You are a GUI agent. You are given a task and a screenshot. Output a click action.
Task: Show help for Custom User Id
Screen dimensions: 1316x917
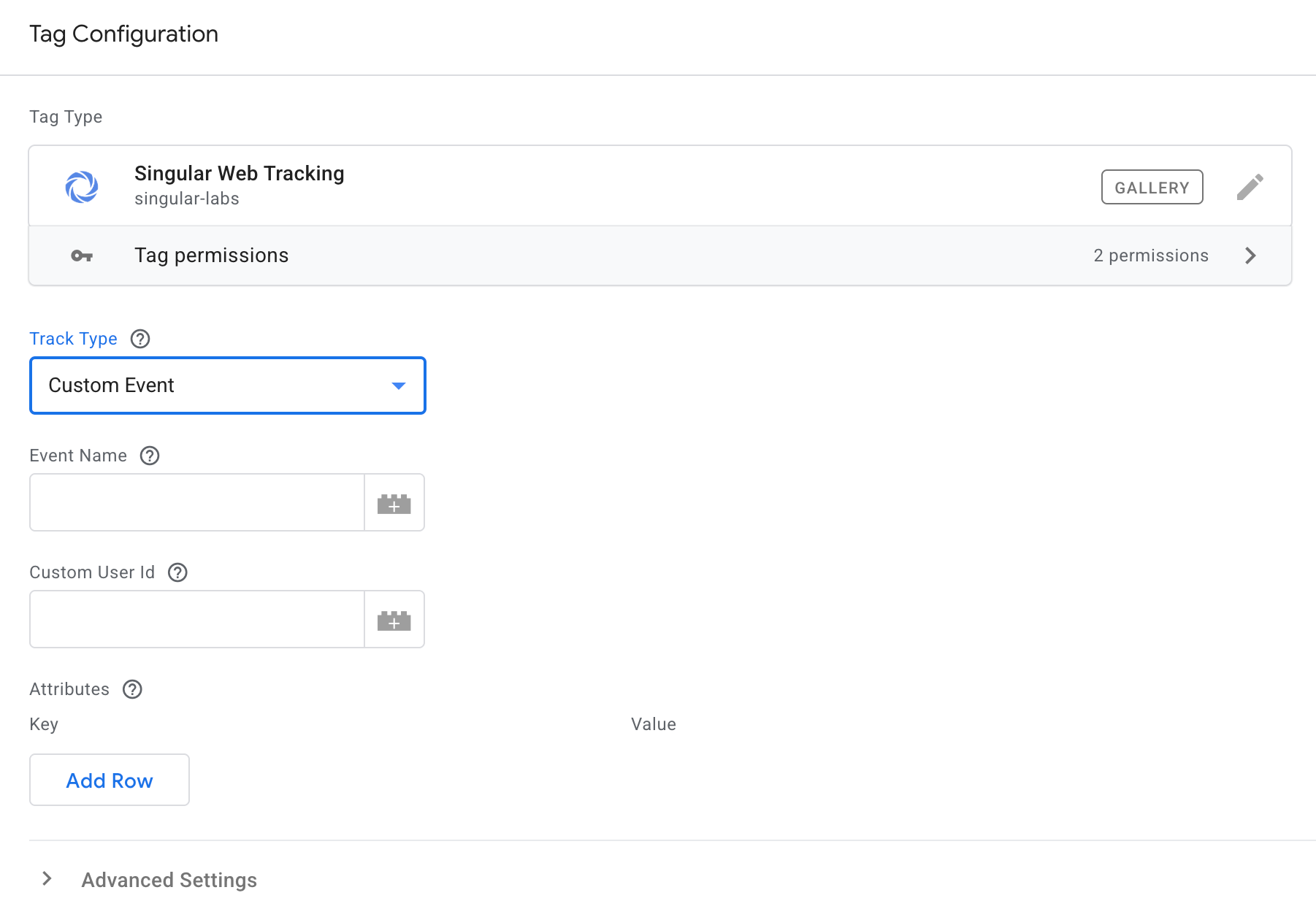coord(177,572)
